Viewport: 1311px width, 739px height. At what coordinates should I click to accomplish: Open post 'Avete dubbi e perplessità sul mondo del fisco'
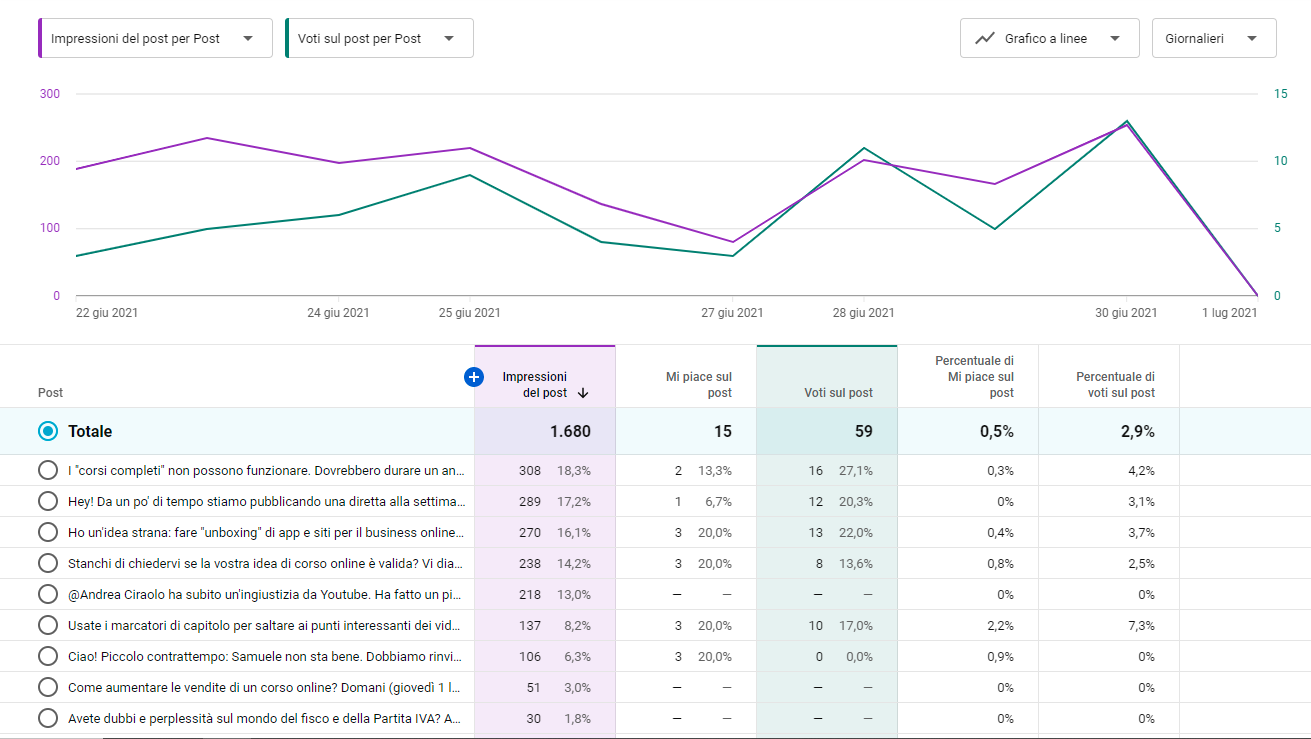click(266, 718)
